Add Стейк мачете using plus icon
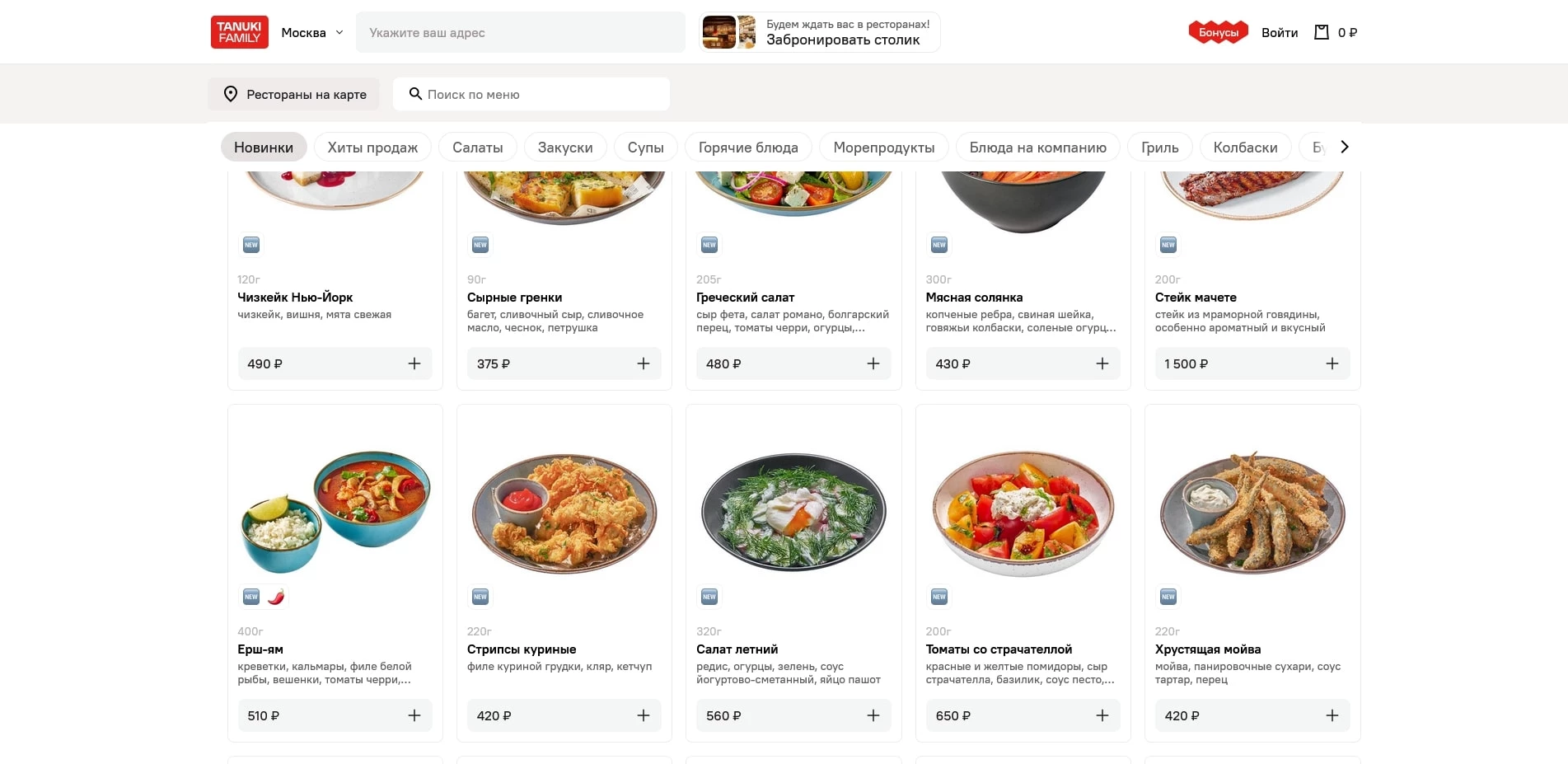The height and width of the screenshot is (764, 1568). click(x=1332, y=363)
